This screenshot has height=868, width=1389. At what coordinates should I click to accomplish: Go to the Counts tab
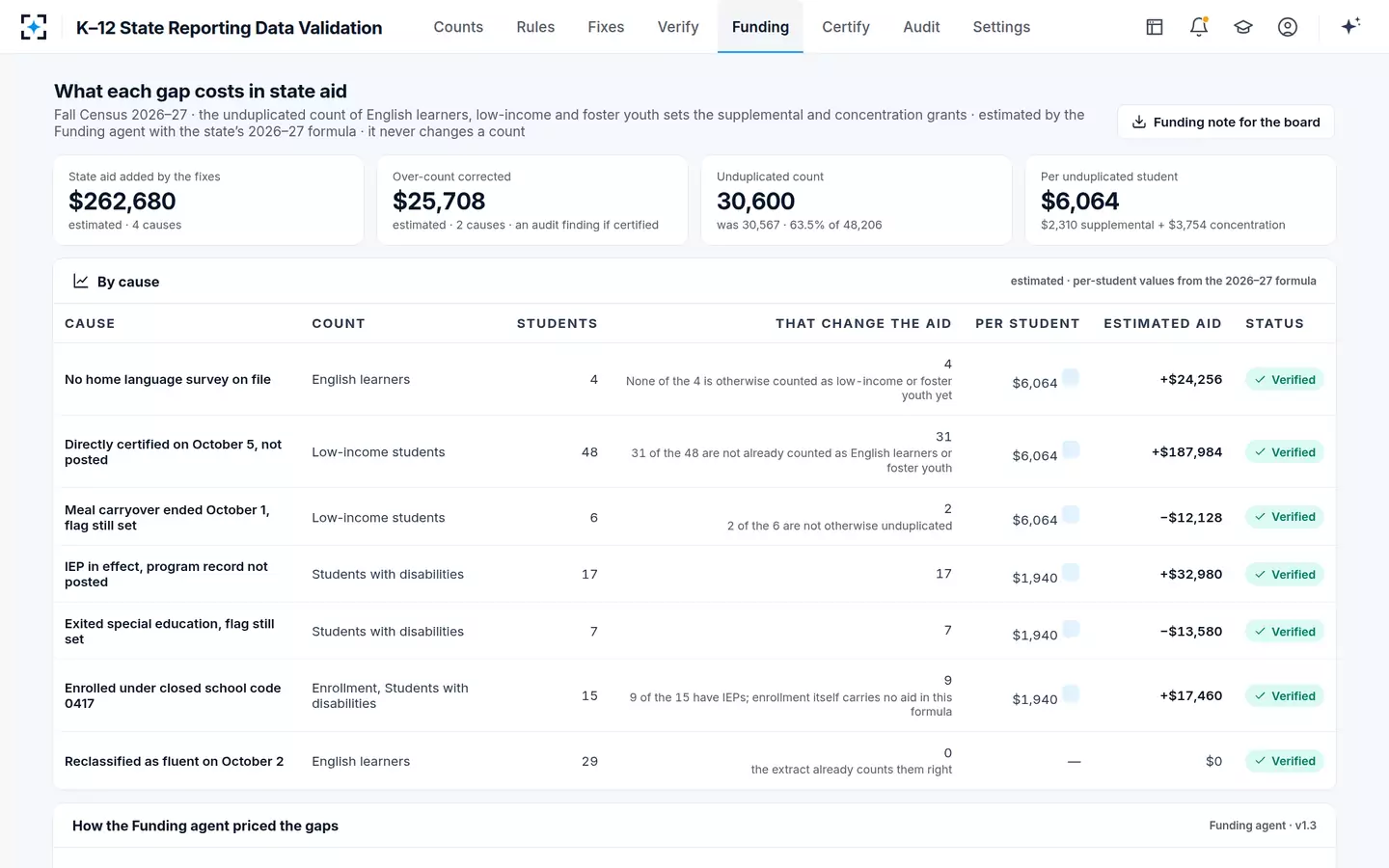click(x=458, y=27)
